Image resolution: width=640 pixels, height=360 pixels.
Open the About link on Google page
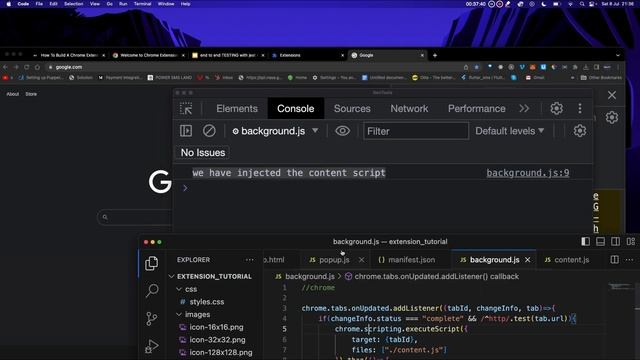[13, 94]
